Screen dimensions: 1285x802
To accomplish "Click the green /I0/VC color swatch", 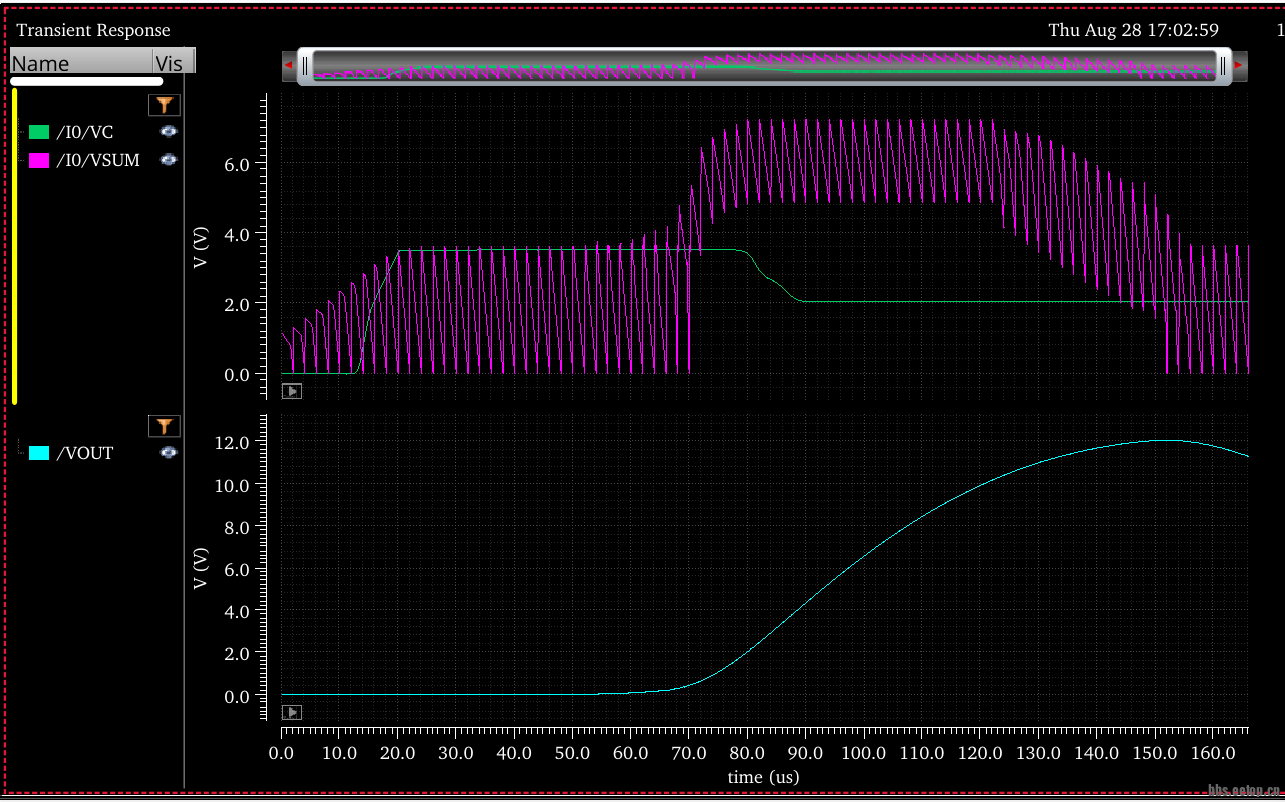I will coord(39,132).
